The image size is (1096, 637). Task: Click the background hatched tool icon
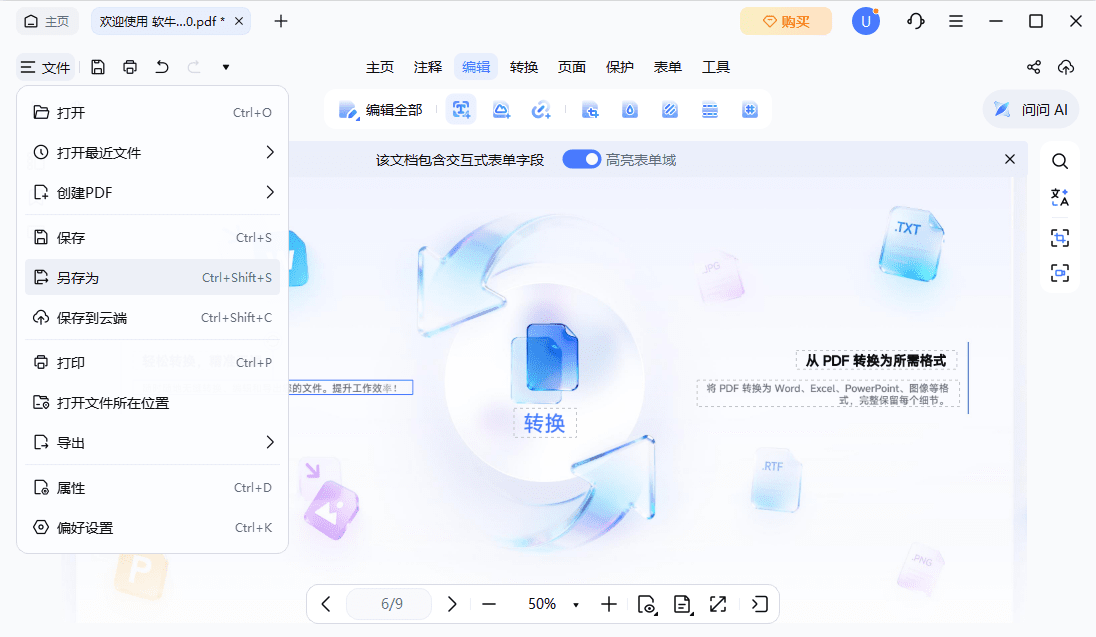[x=670, y=110]
